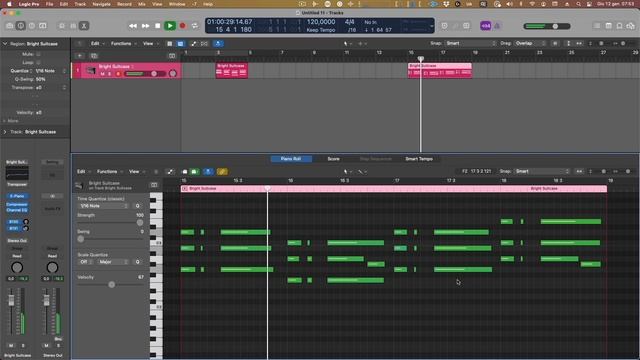
Task: Toggle the Inspector button in control bar
Action: [x=21, y=26]
